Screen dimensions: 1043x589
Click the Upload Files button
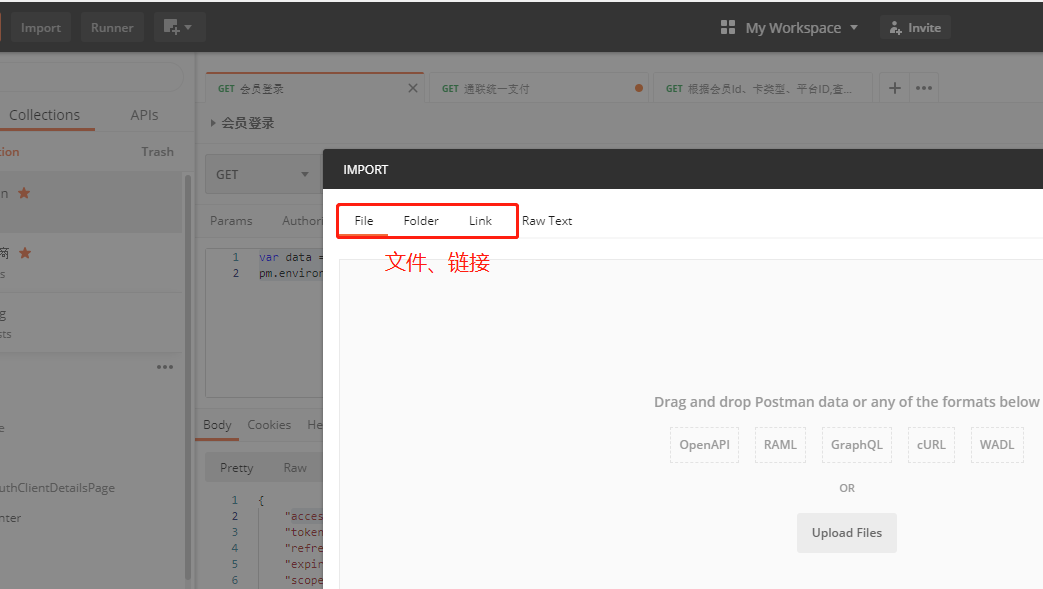point(846,533)
